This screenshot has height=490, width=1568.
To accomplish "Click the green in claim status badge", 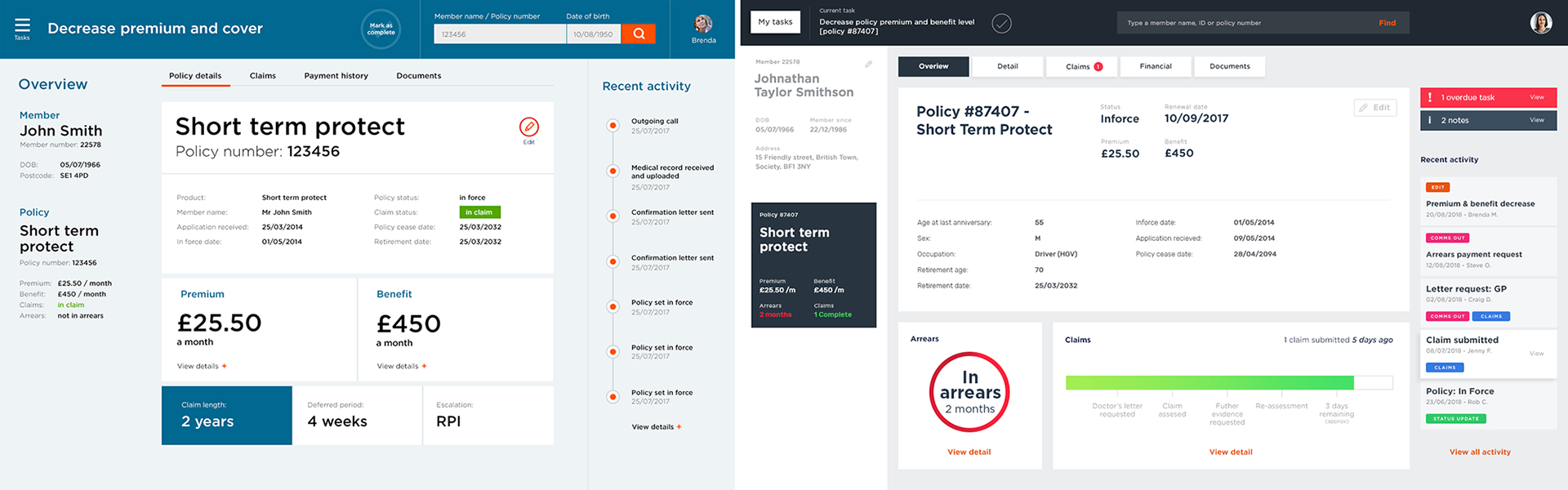I will pyautogui.click(x=479, y=212).
